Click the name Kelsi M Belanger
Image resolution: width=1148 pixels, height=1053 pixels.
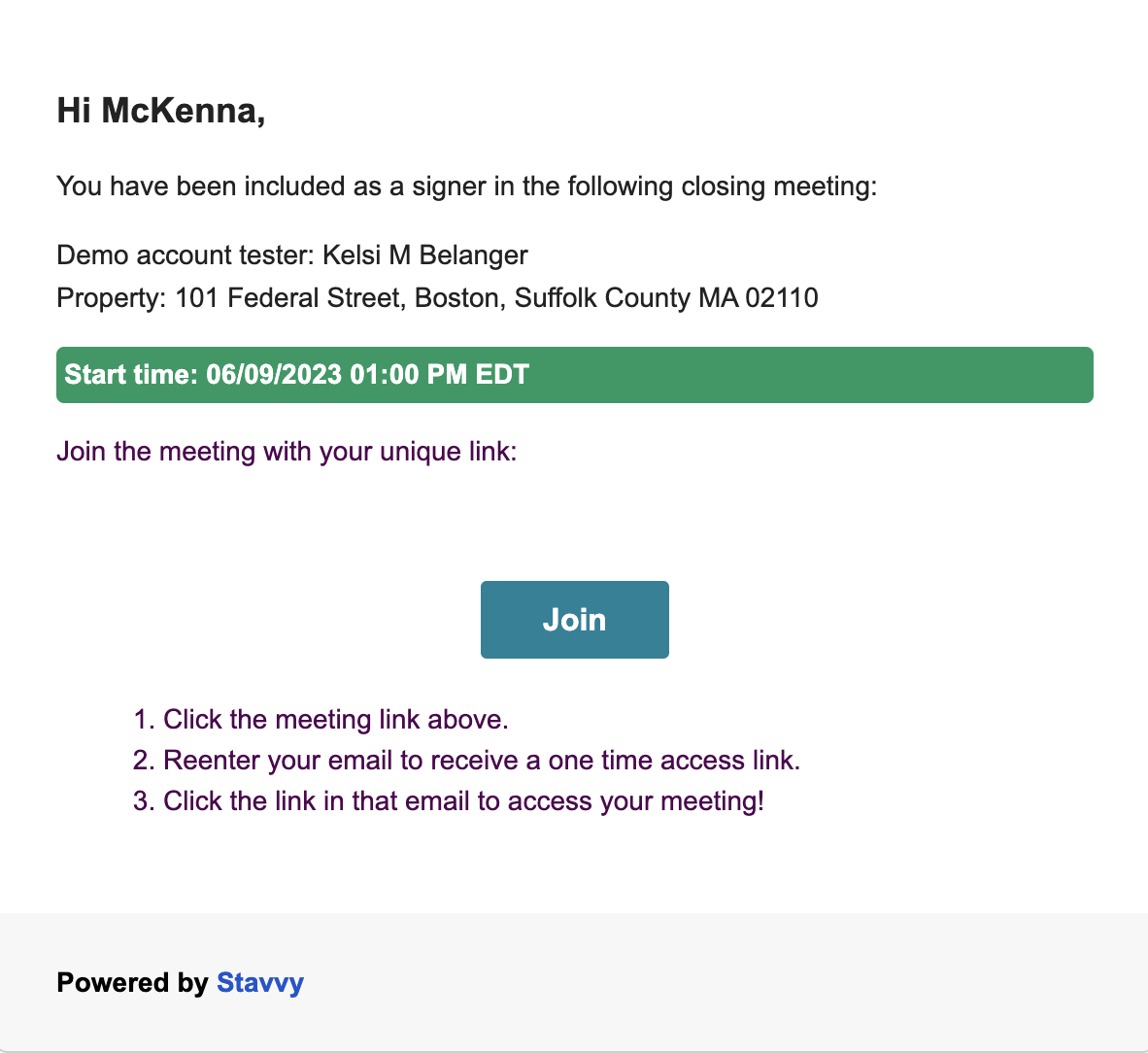point(425,255)
